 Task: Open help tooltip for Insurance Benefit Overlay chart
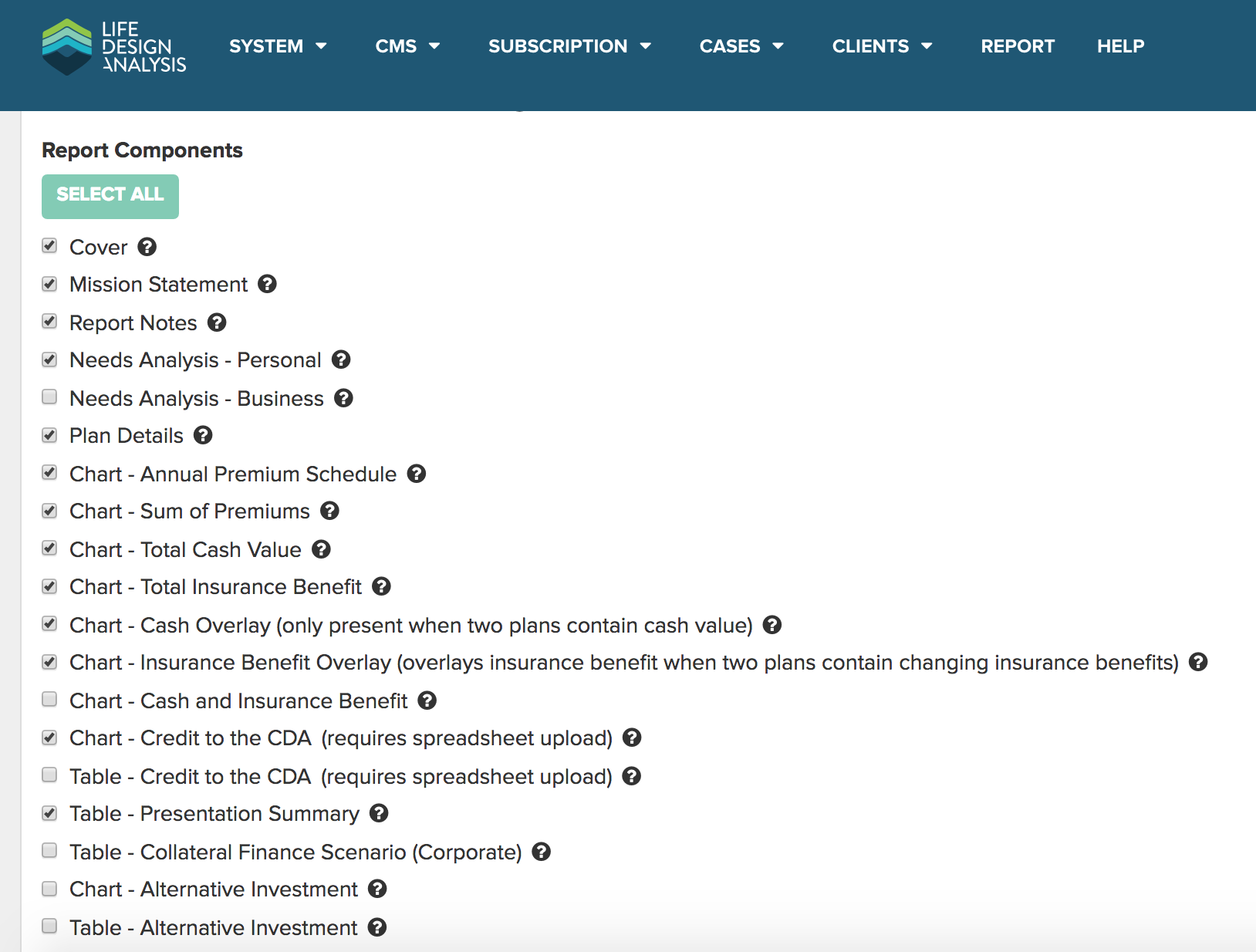(1198, 662)
